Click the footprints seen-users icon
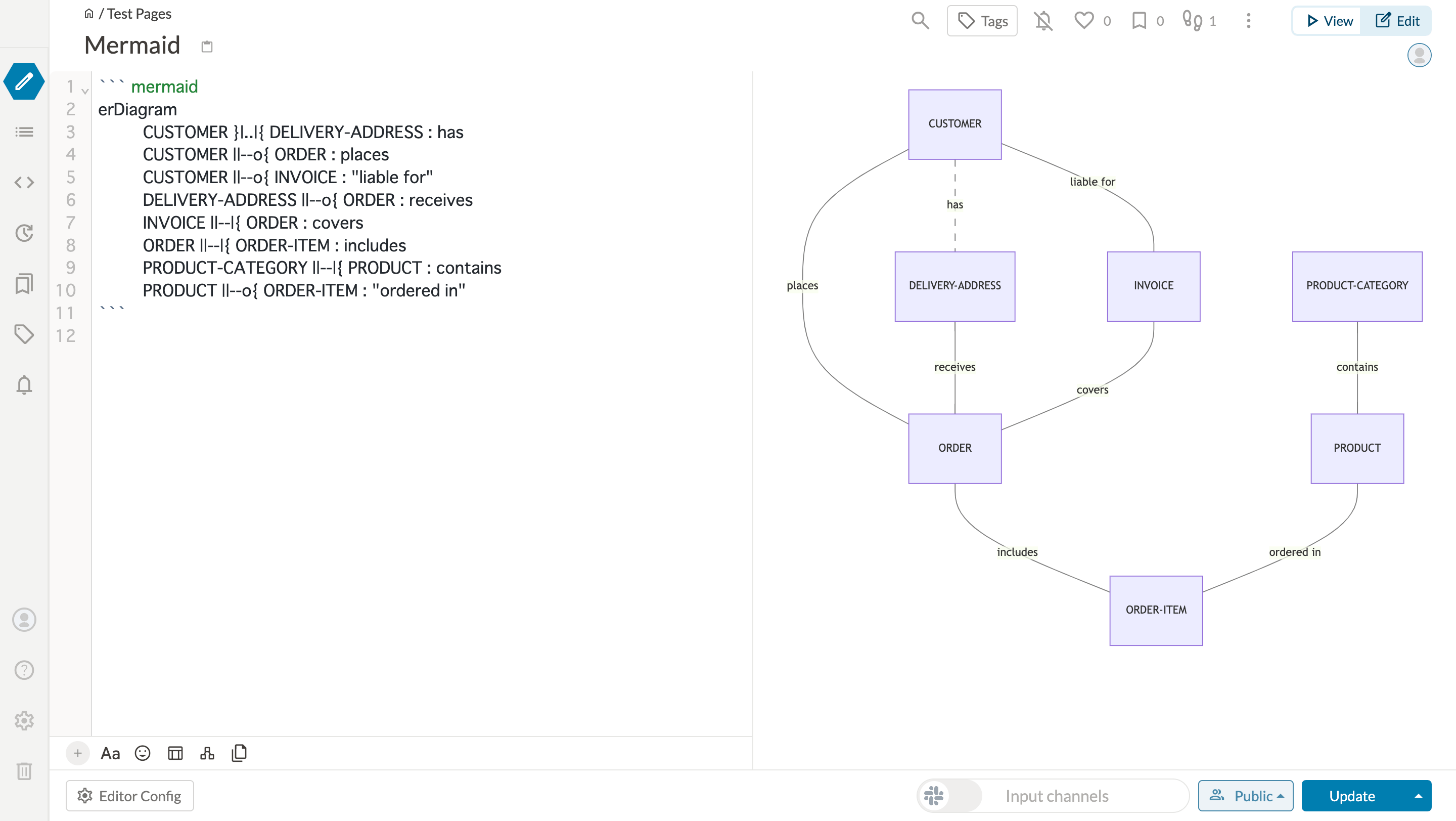 point(1192,21)
